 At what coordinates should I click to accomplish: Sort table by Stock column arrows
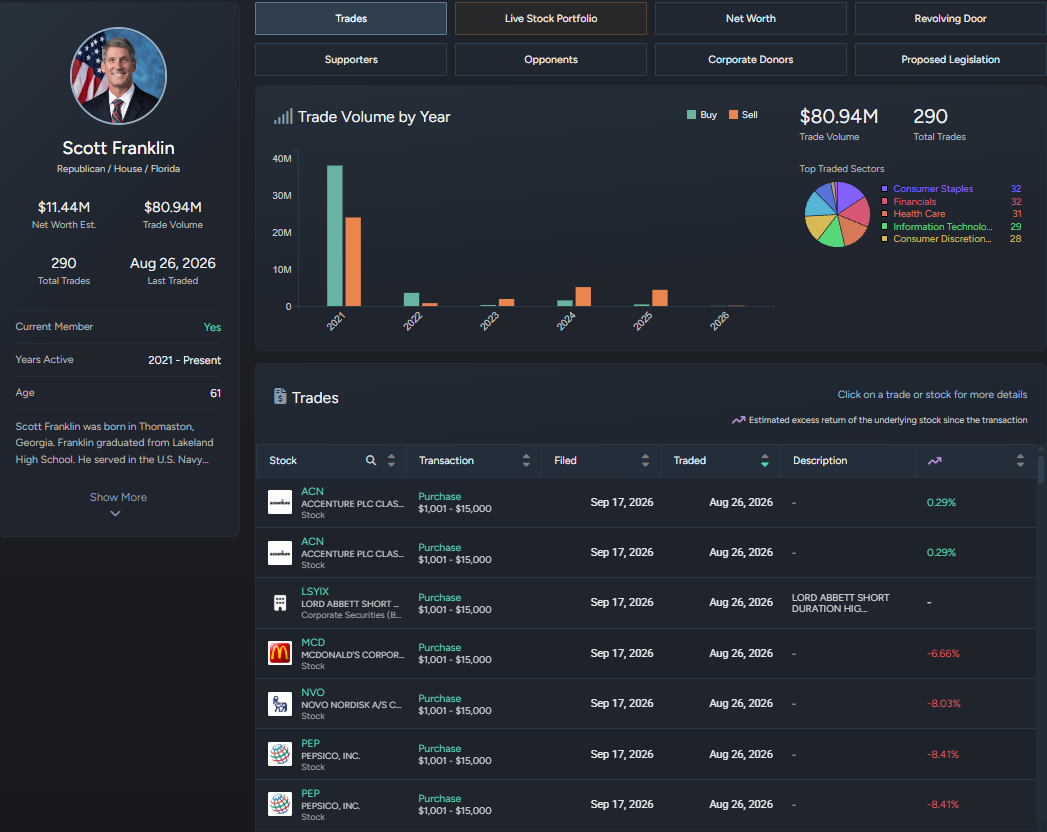point(391,460)
